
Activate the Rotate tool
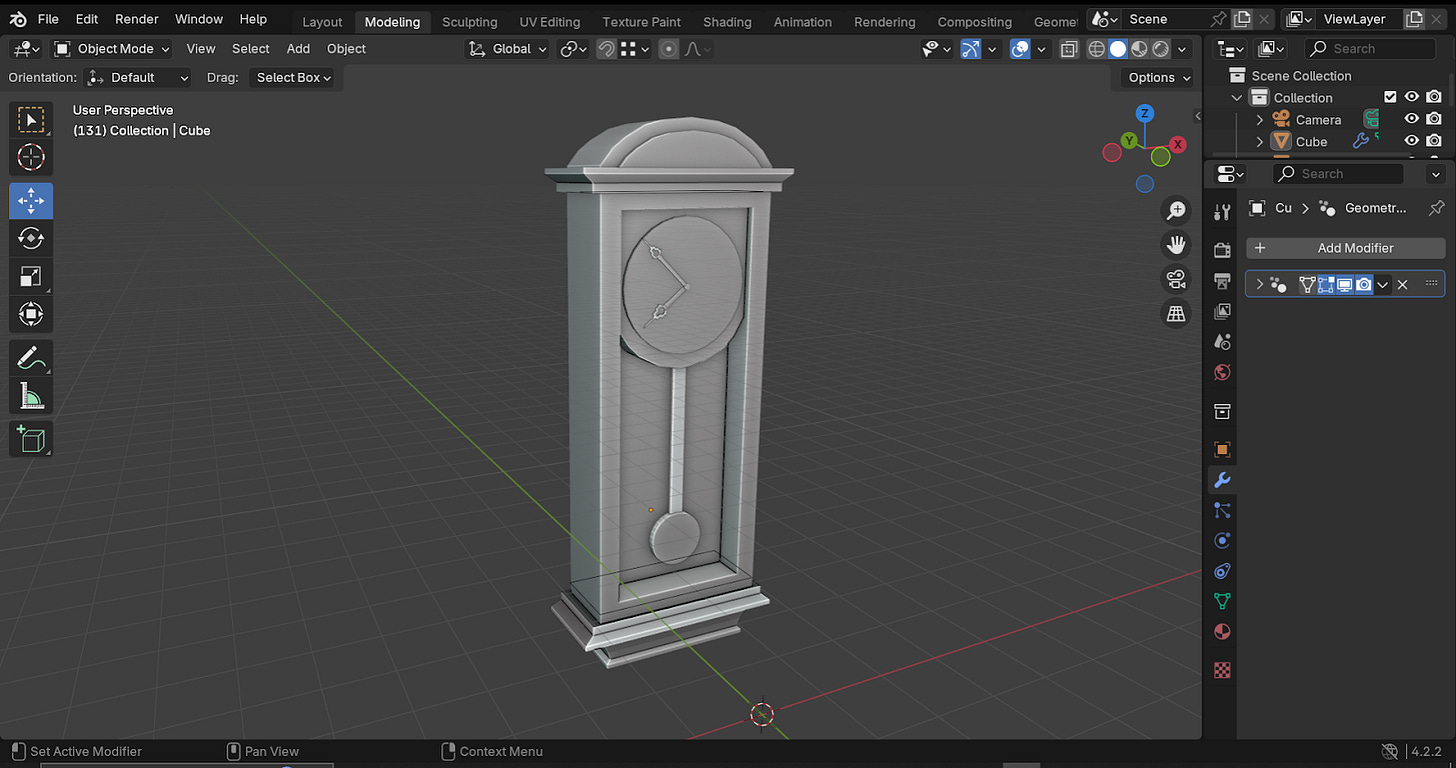point(31,238)
